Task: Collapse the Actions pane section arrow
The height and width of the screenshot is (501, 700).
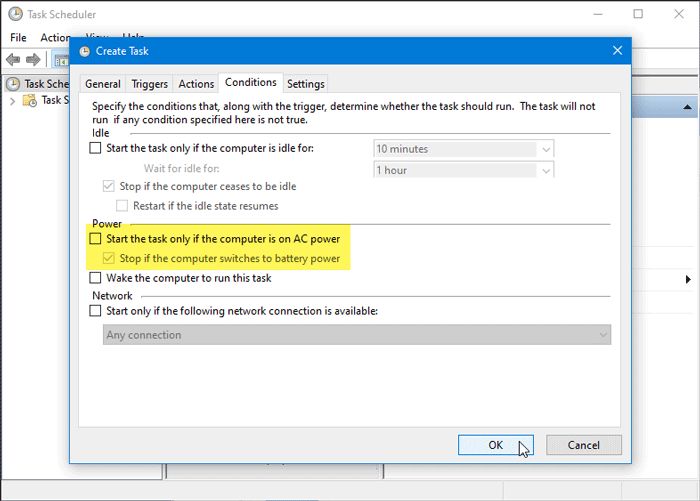Action: coord(688,106)
